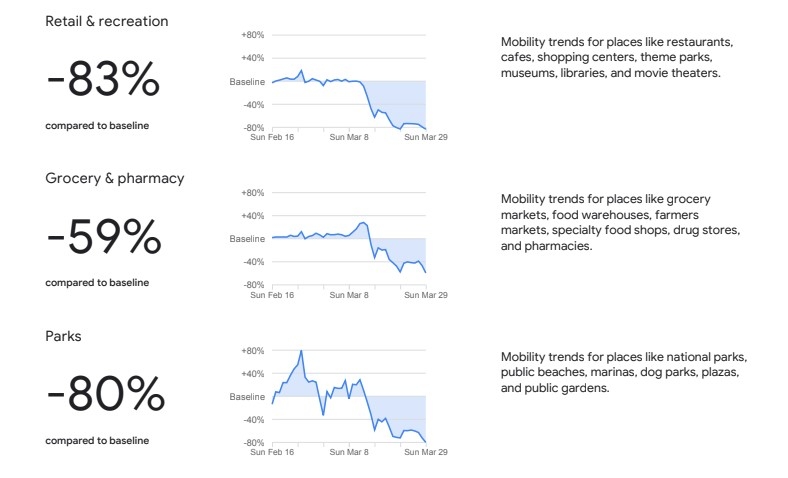This screenshot has height=478, width=788.
Task: Click the Parks section heading
Action: 63,336
